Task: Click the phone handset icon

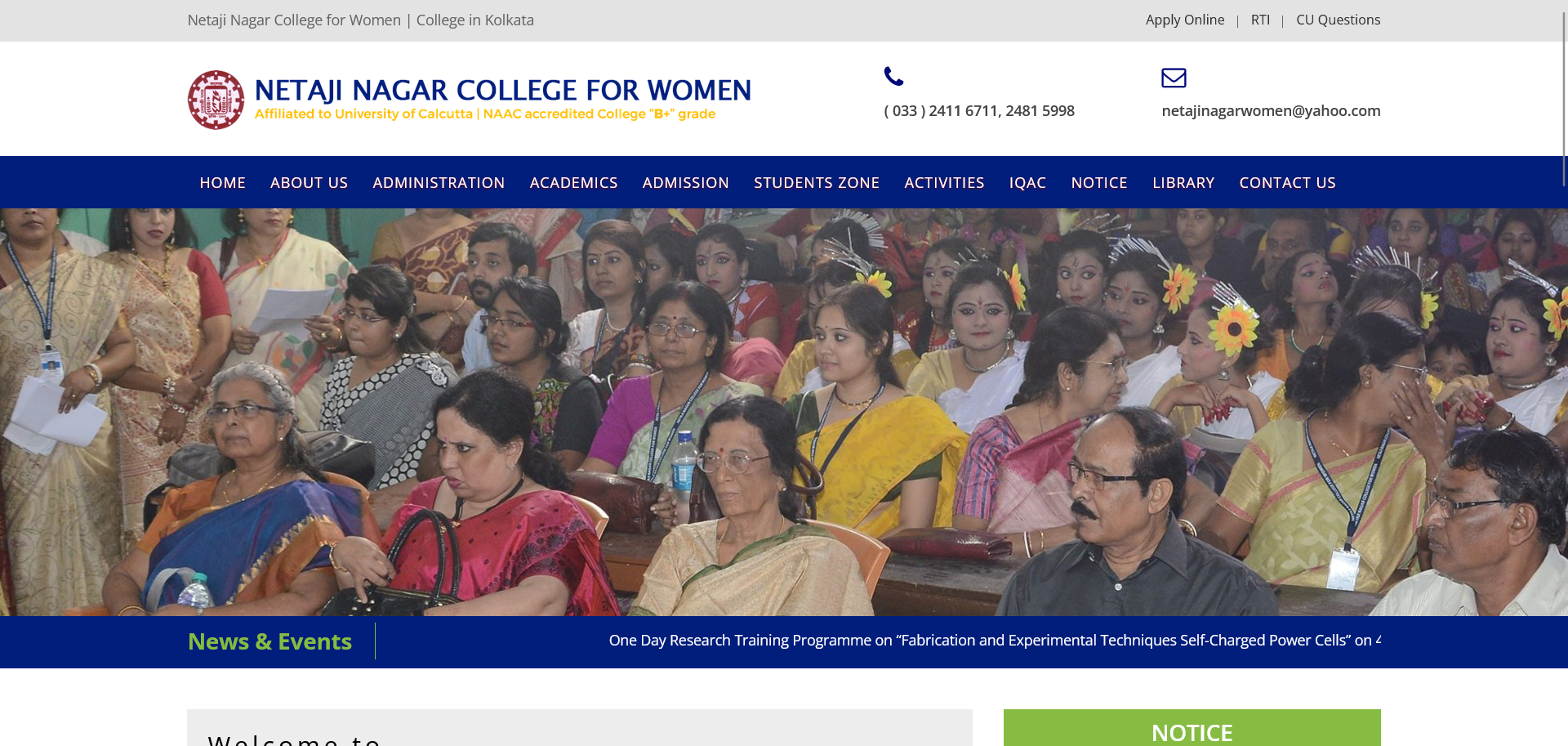Action: (893, 77)
